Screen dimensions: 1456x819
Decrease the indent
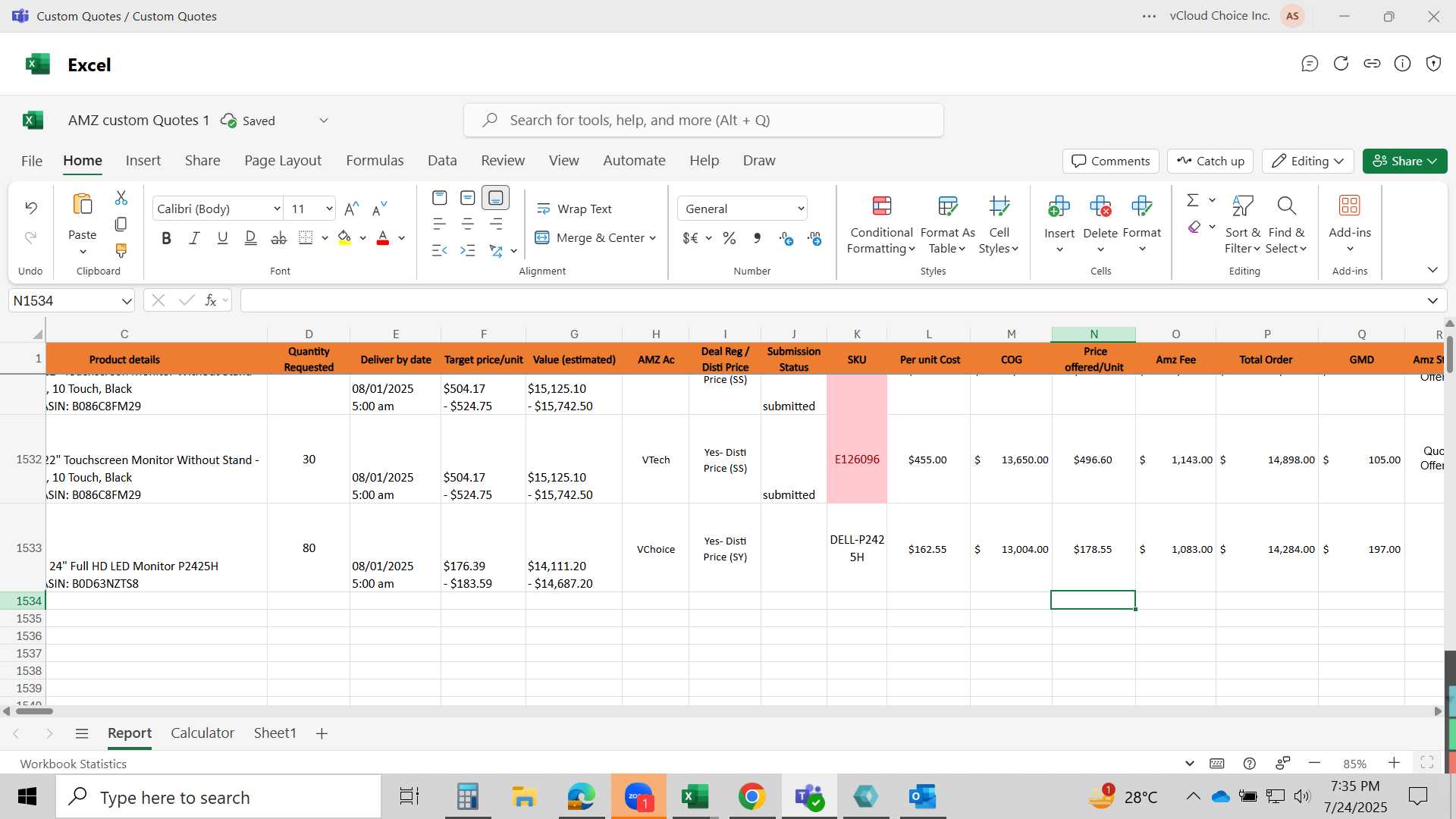439,250
